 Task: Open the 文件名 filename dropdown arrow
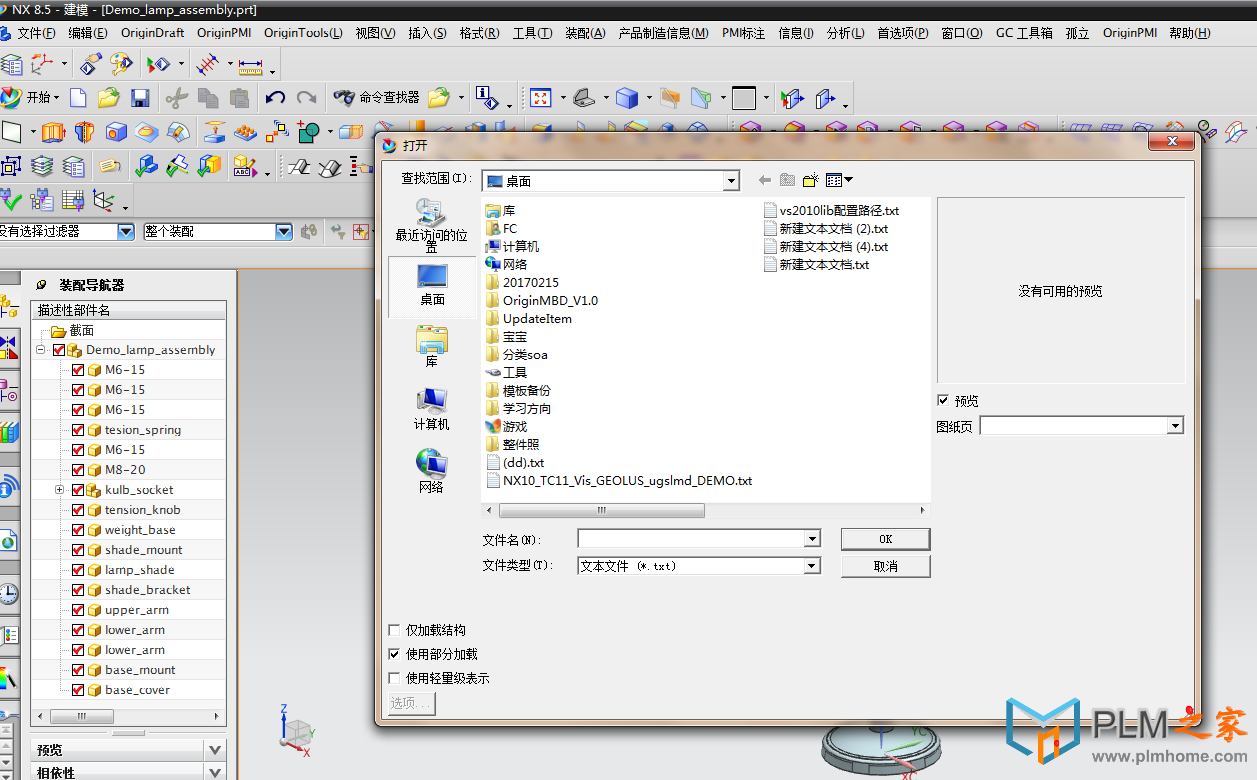click(x=812, y=539)
